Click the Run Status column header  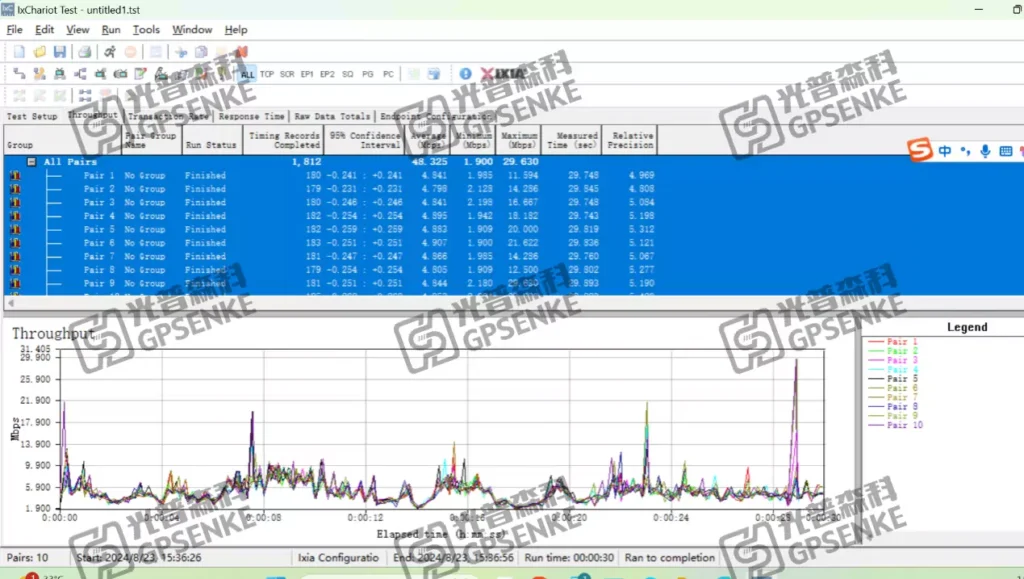[212, 140]
